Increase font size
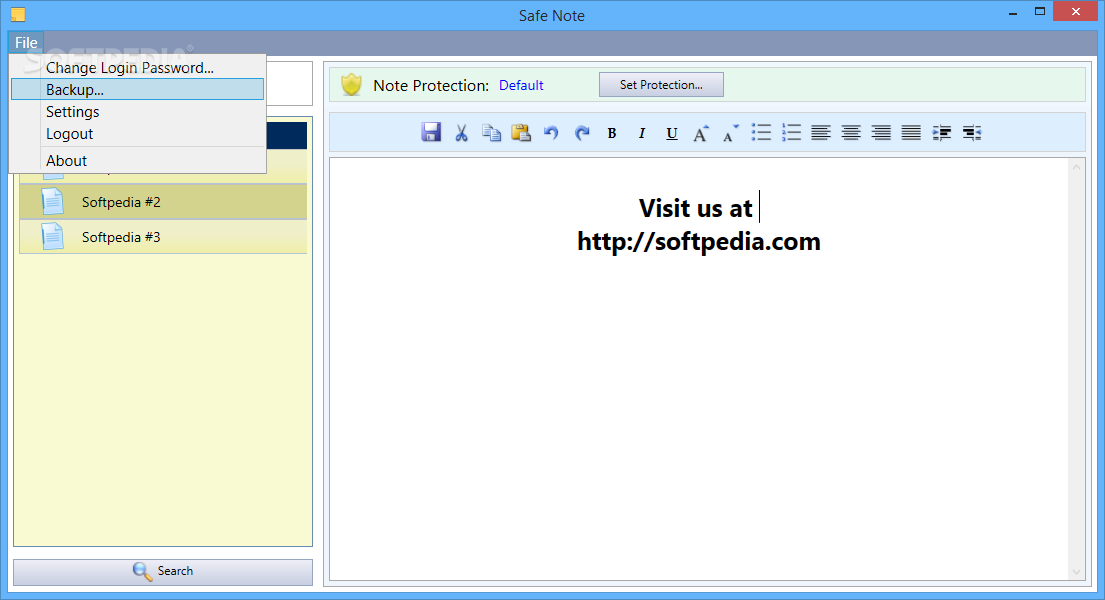 coord(700,133)
